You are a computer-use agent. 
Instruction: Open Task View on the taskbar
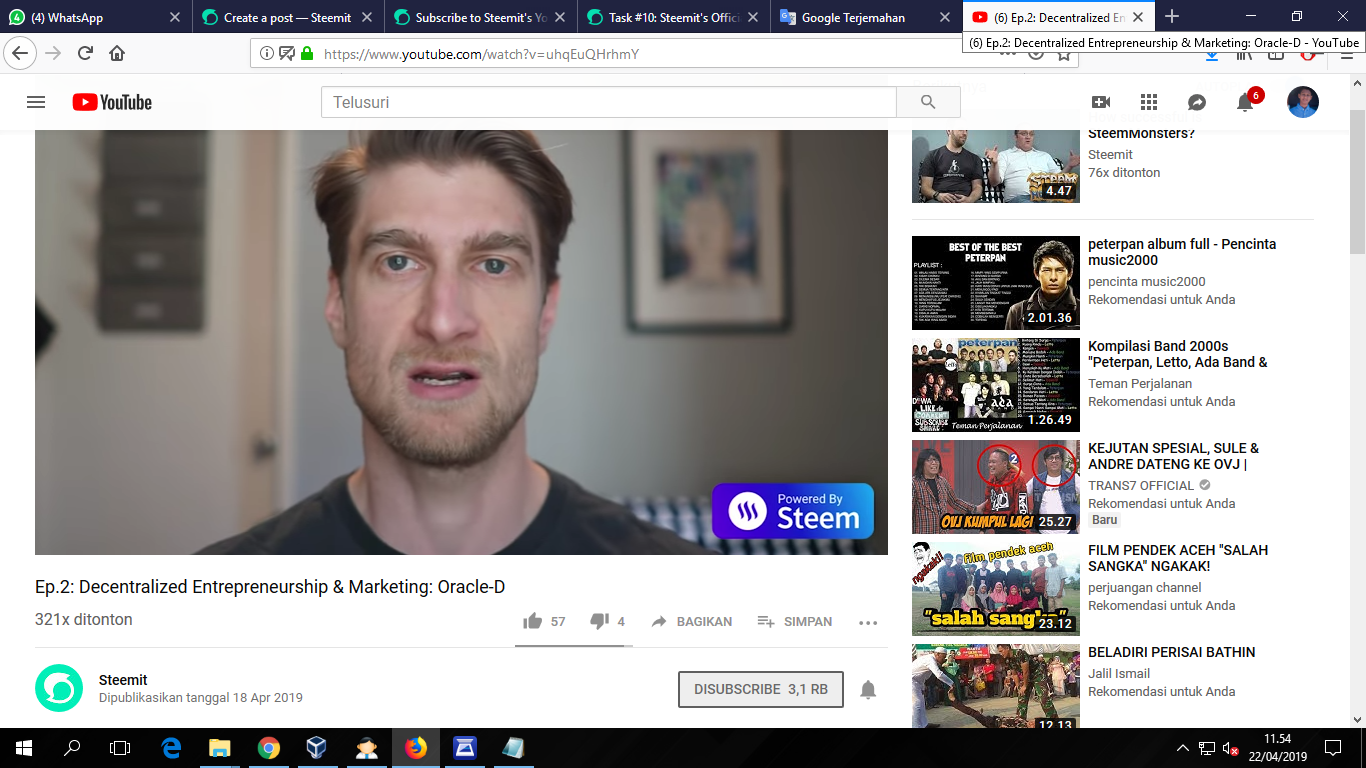pos(120,748)
